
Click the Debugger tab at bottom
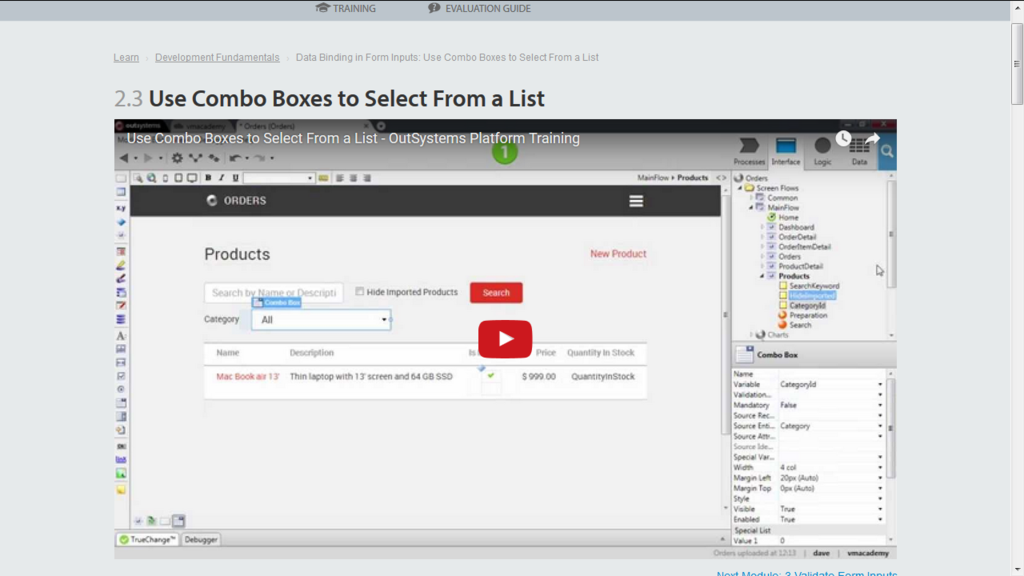(200, 539)
